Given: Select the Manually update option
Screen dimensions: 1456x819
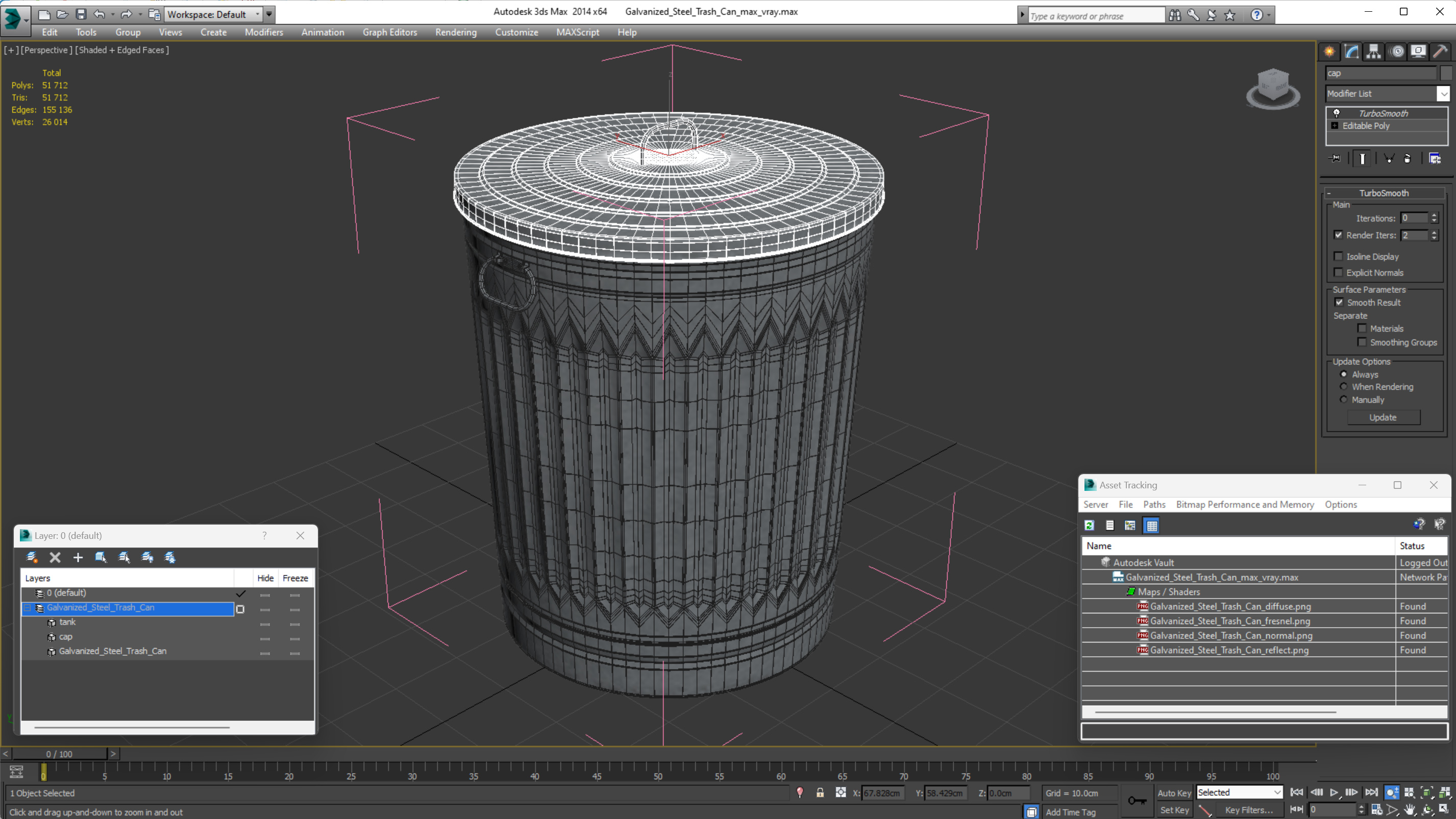Looking at the screenshot, I should pyautogui.click(x=1344, y=400).
